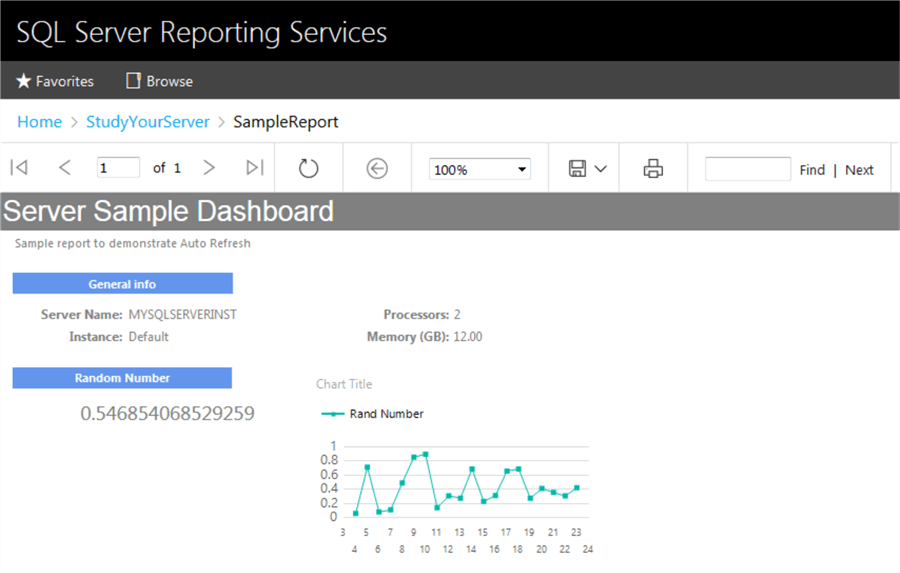900x573 pixels.
Task: Open Browse in the top menu
Action: coord(159,81)
